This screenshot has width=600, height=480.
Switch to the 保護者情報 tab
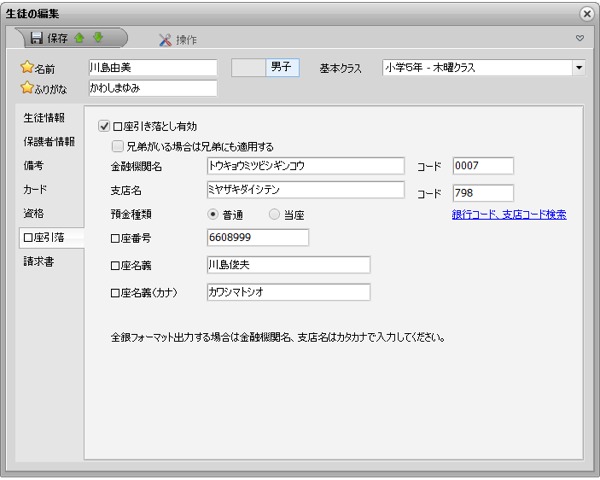pyautogui.click(x=49, y=142)
